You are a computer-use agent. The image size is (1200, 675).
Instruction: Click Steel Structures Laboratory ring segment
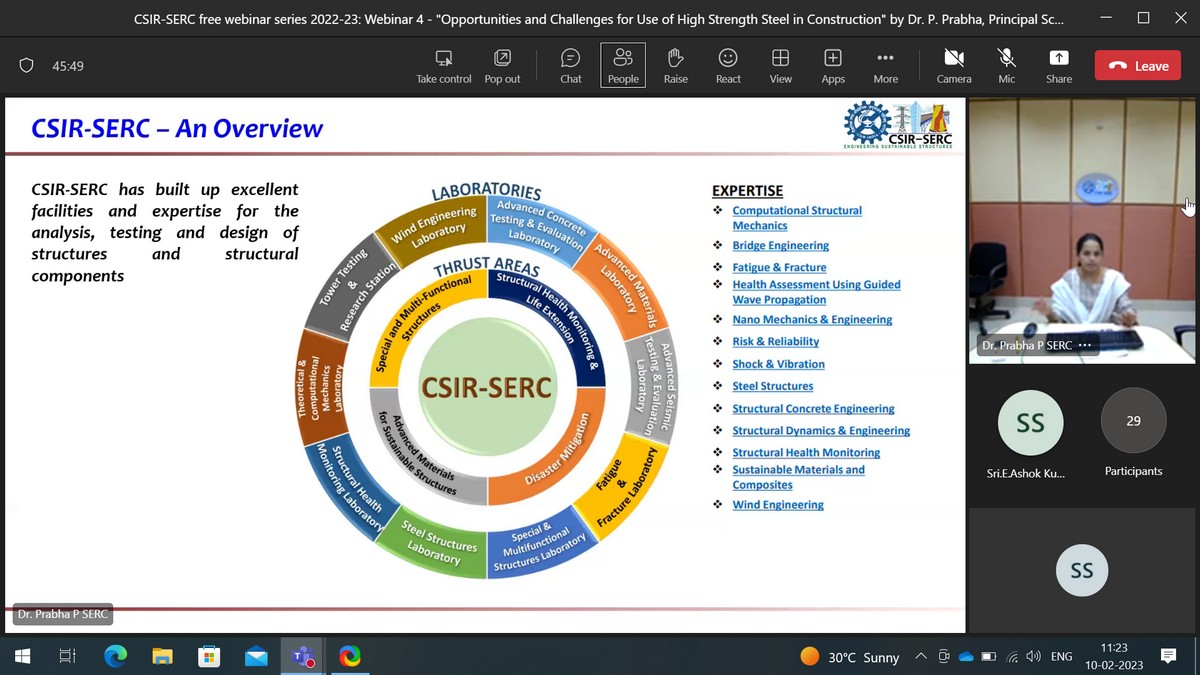(438, 541)
